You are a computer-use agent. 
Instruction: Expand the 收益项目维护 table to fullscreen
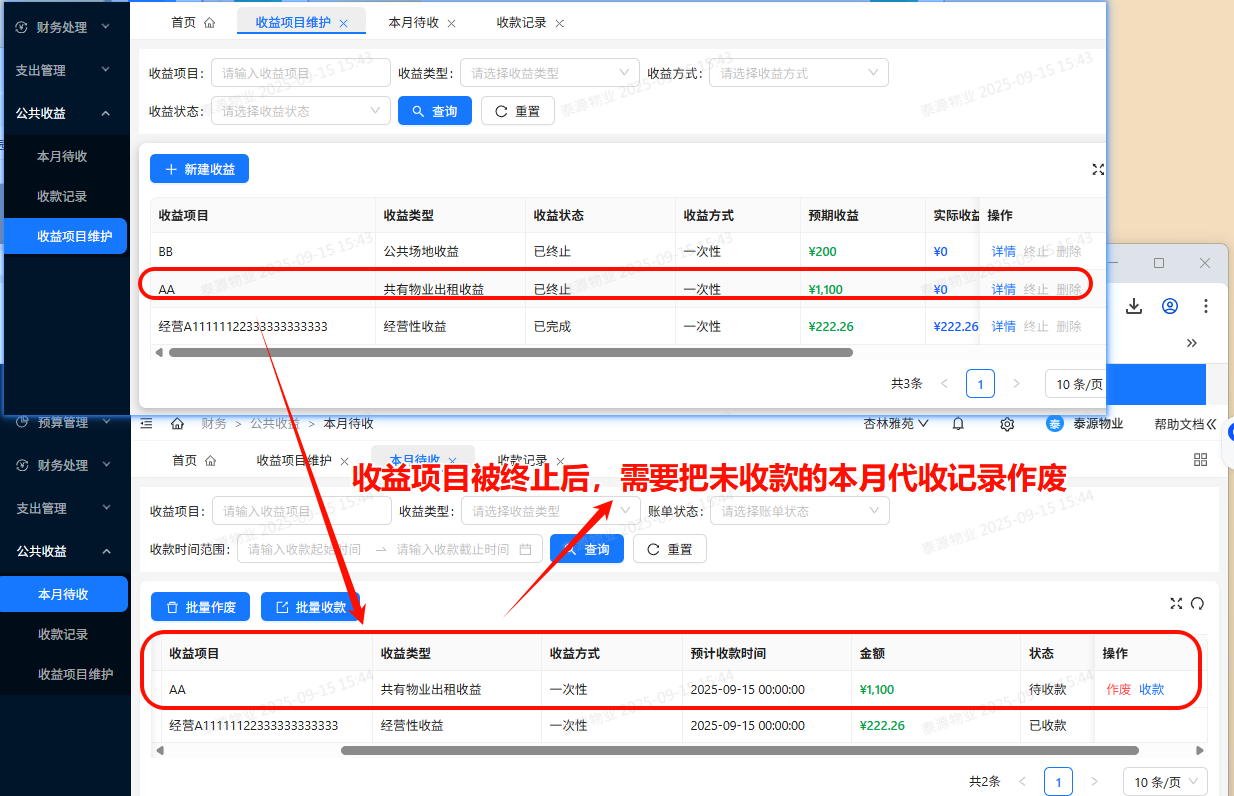[x=1098, y=170]
